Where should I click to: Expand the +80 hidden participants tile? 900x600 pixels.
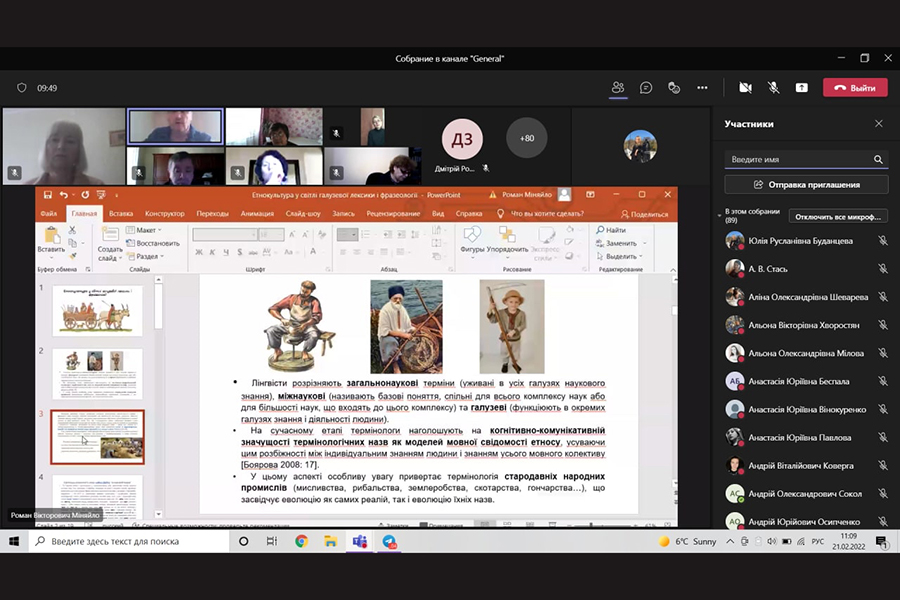click(x=526, y=138)
